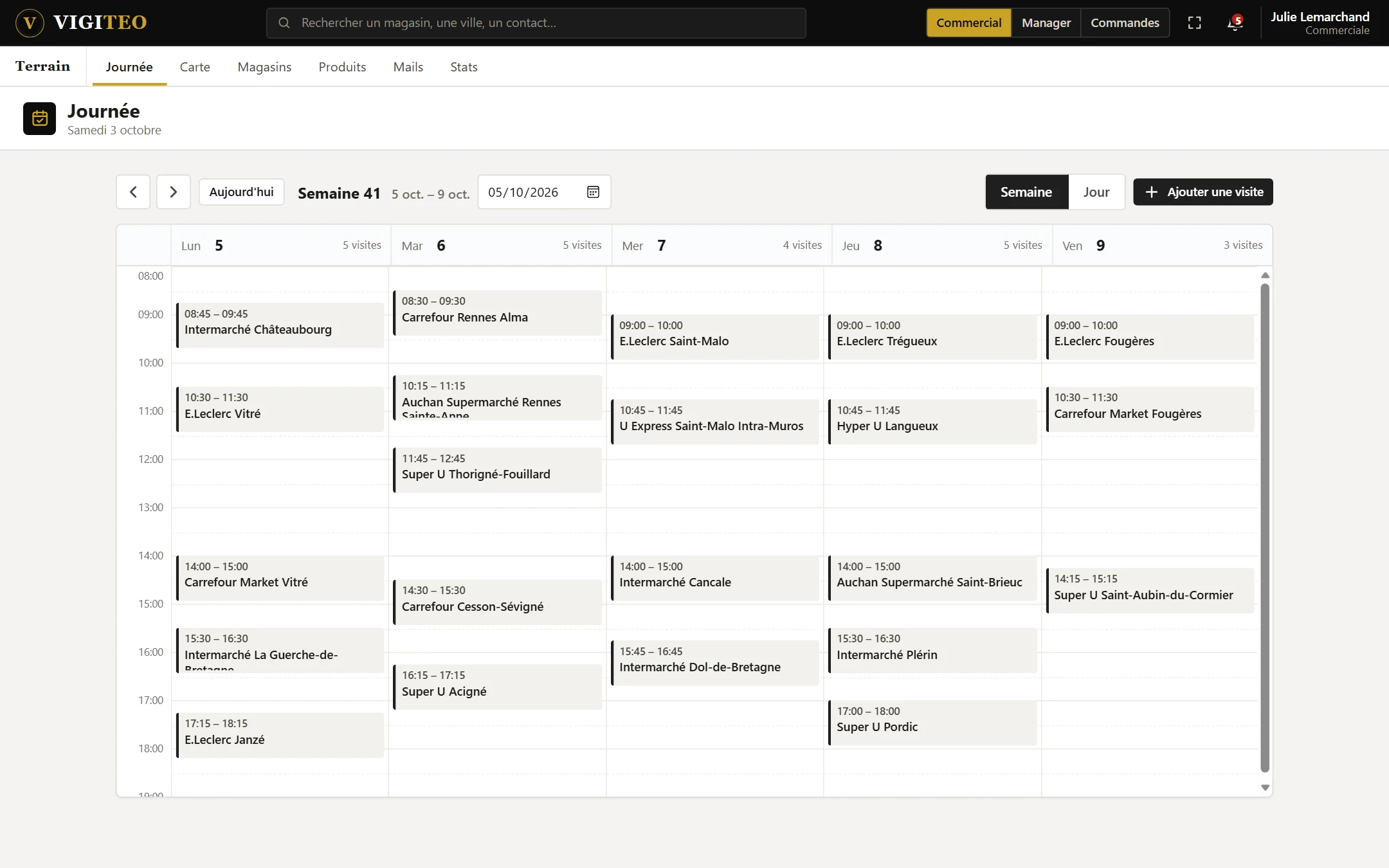Viewport: 1389px width, 868px height.
Task: Open Super U Acigné visit
Action: 498,687
